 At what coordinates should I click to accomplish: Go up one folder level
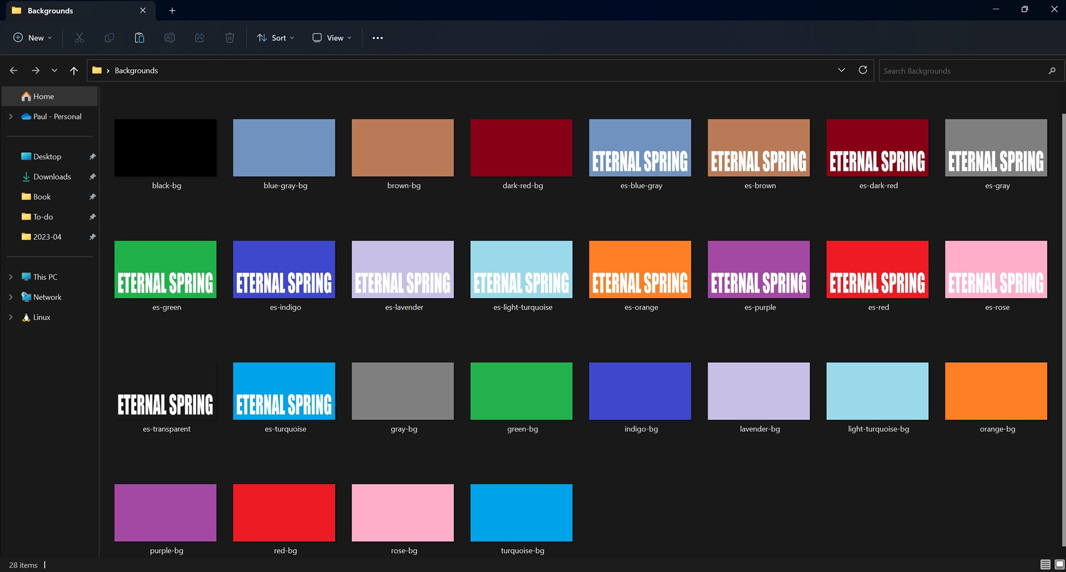[x=74, y=71]
